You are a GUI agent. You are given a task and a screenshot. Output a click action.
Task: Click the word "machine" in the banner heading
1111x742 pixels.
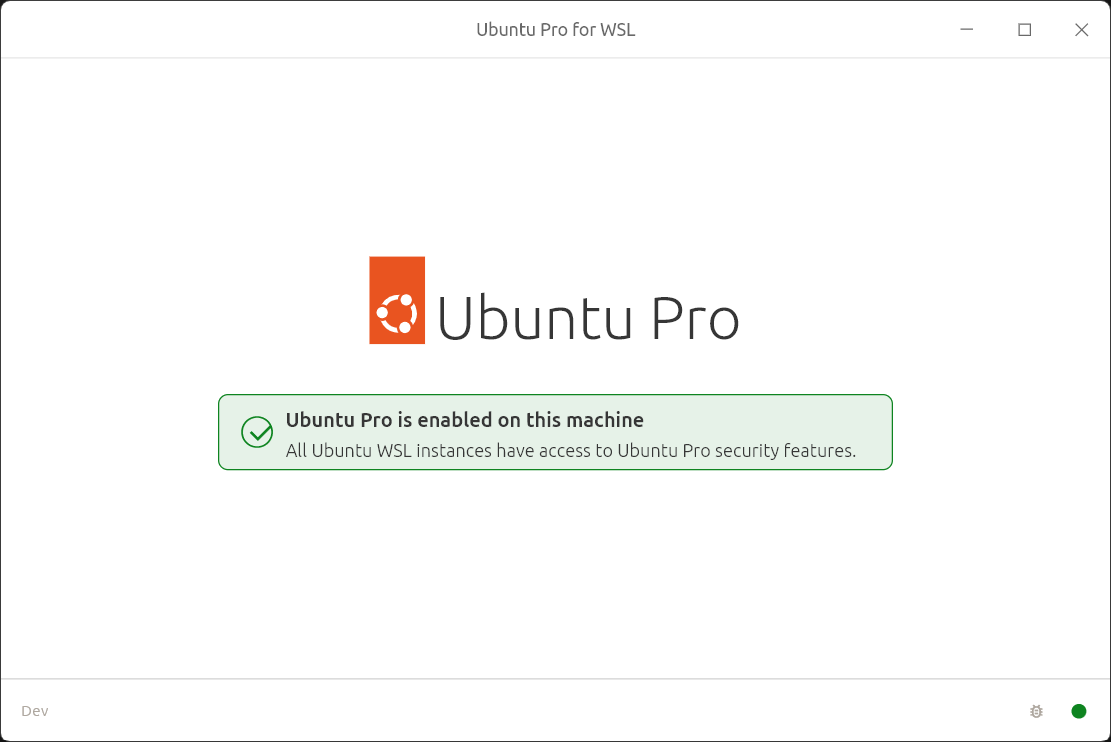point(606,420)
